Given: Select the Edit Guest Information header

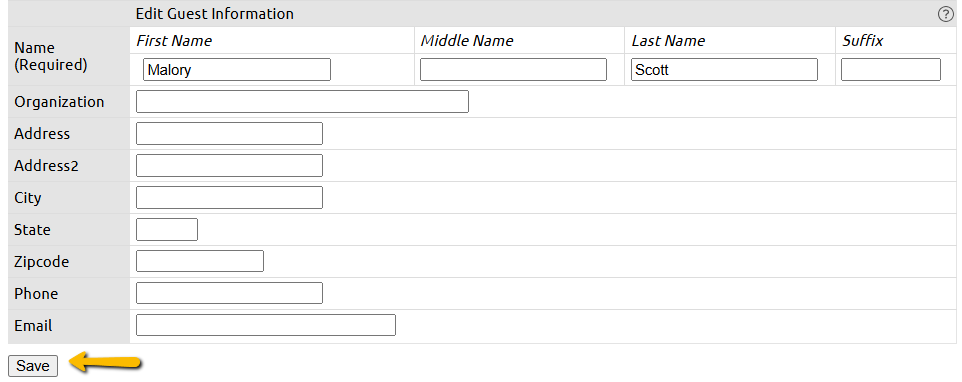Looking at the screenshot, I should (215, 13).
